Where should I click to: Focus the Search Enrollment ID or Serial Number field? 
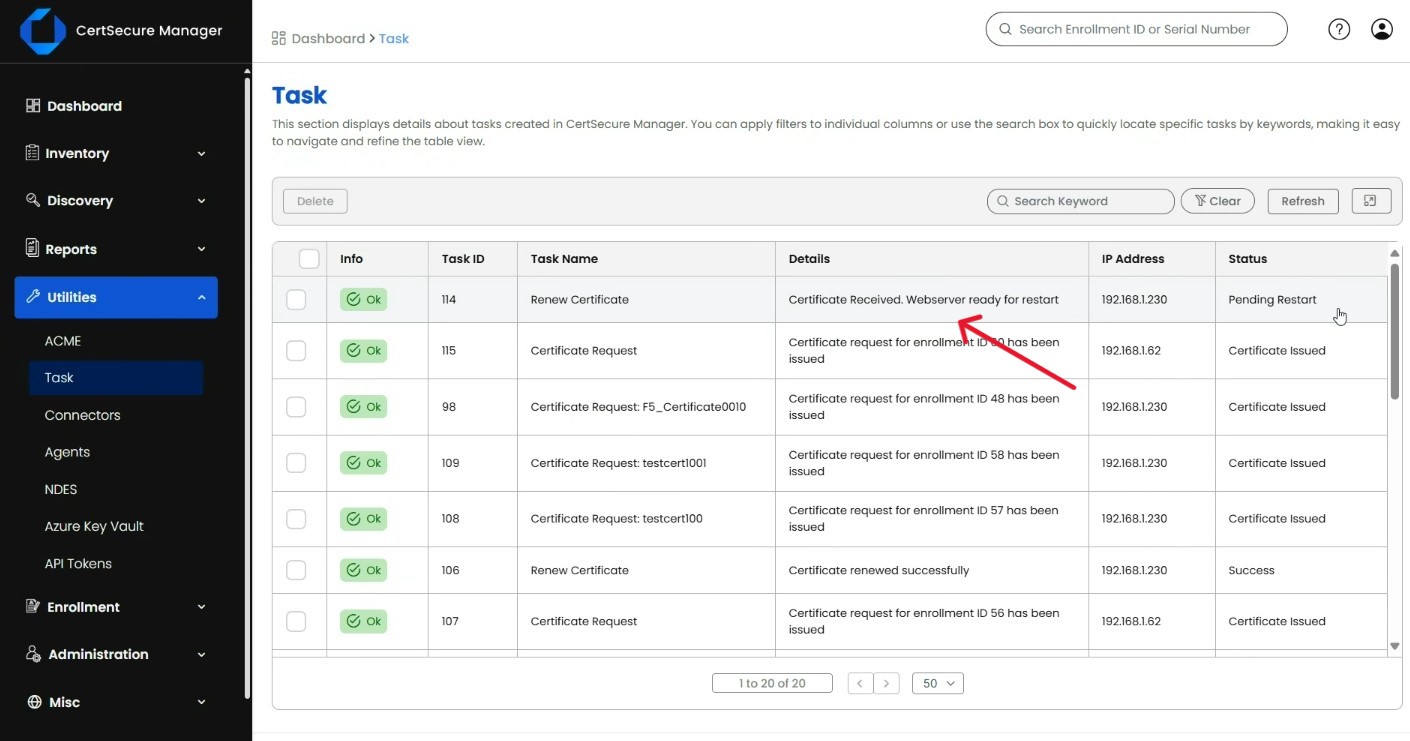pyautogui.click(x=1137, y=29)
